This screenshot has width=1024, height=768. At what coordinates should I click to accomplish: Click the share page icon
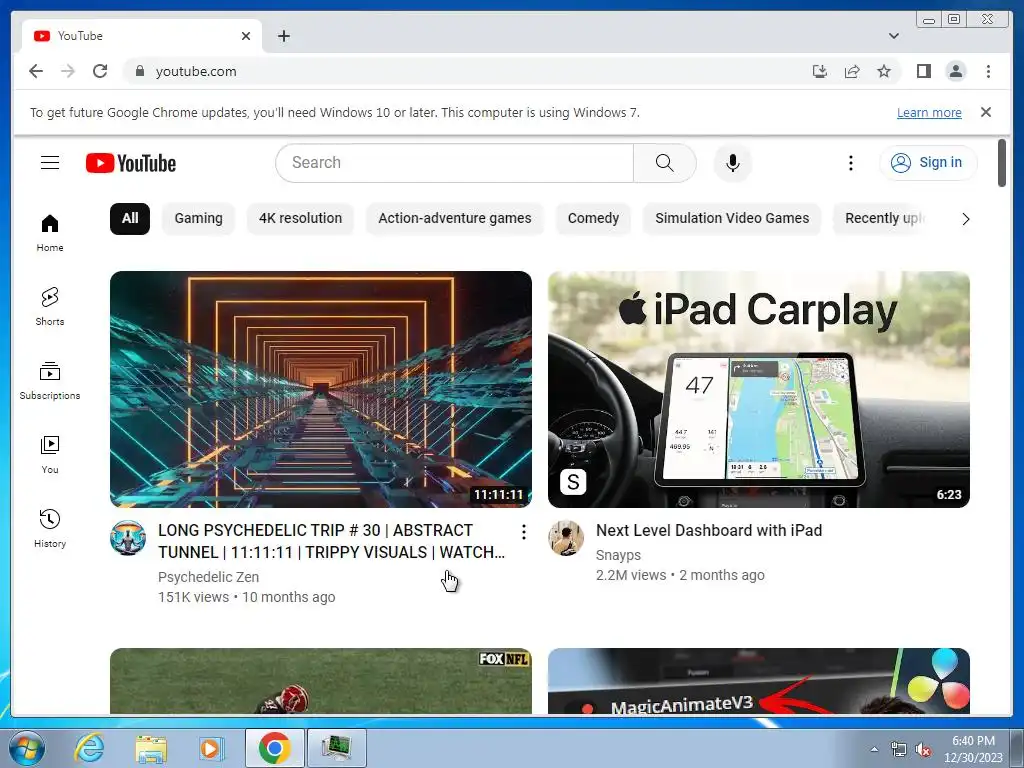852,71
